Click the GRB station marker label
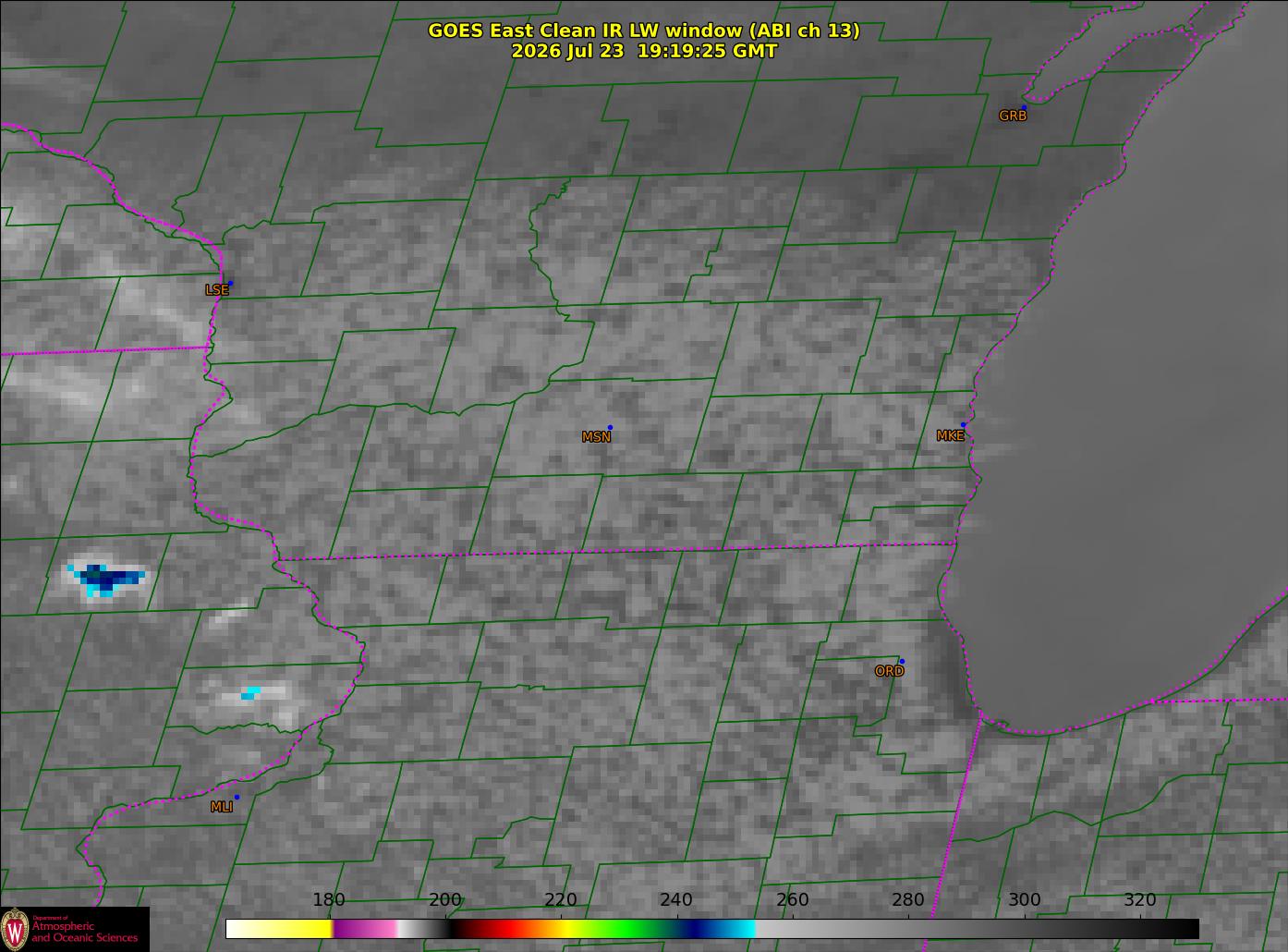 1013,116
